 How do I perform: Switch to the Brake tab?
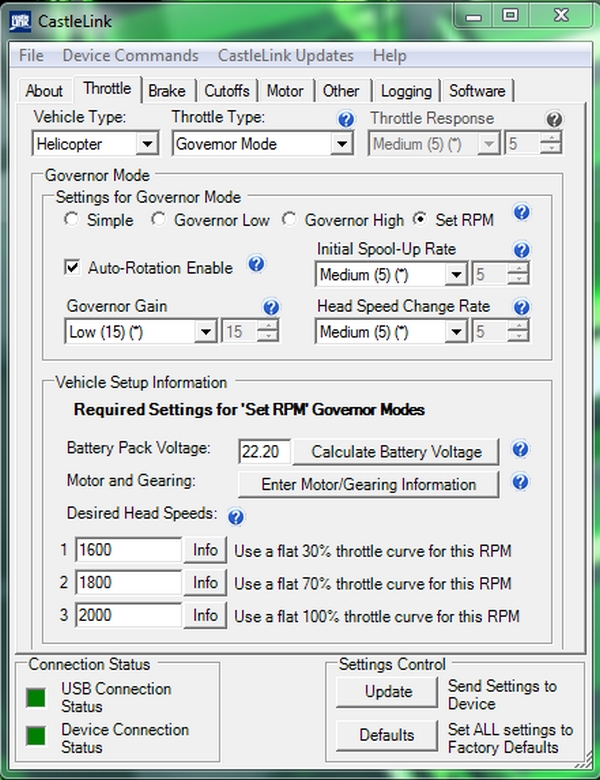click(167, 91)
